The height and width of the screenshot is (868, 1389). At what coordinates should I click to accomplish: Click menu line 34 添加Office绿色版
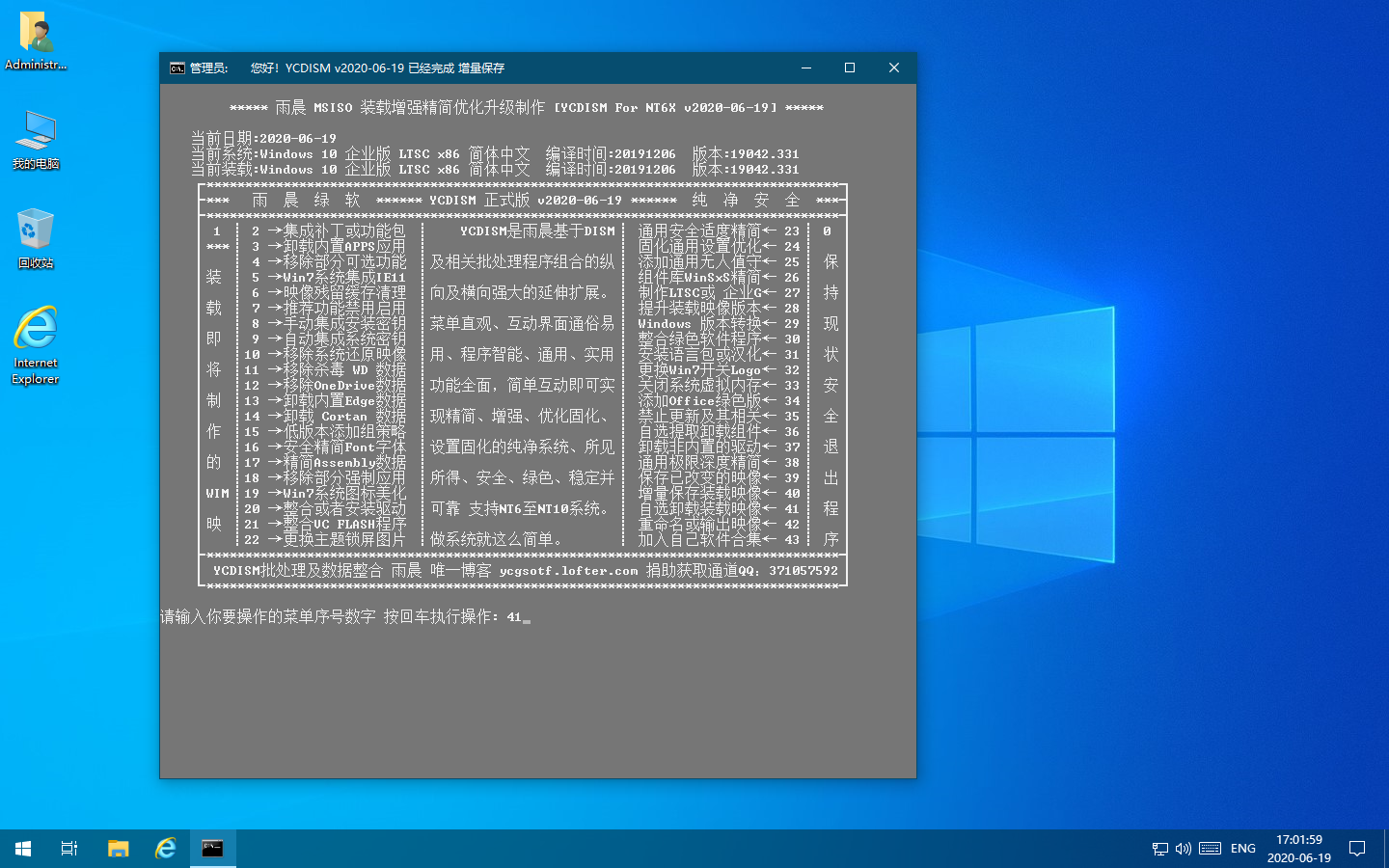coord(719,401)
